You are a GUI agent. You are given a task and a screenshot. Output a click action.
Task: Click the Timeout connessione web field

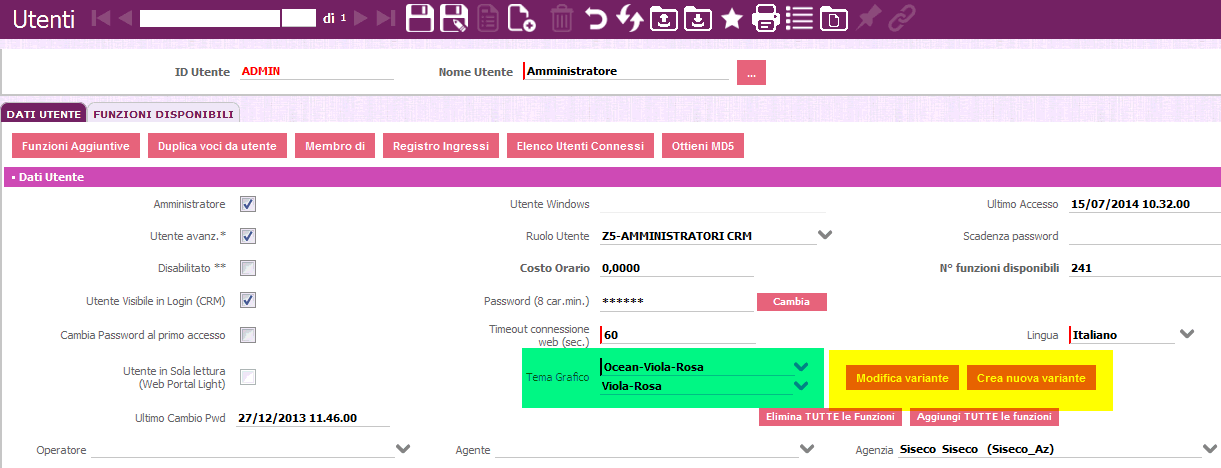[677, 335]
